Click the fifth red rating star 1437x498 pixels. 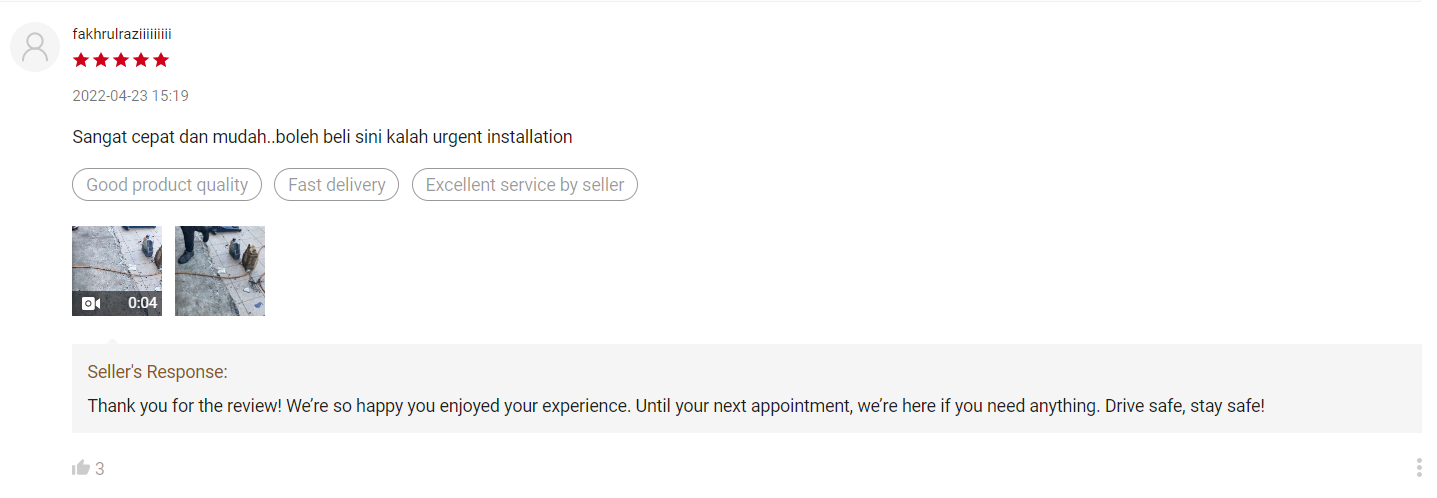pyautogui.click(x=161, y=60)
